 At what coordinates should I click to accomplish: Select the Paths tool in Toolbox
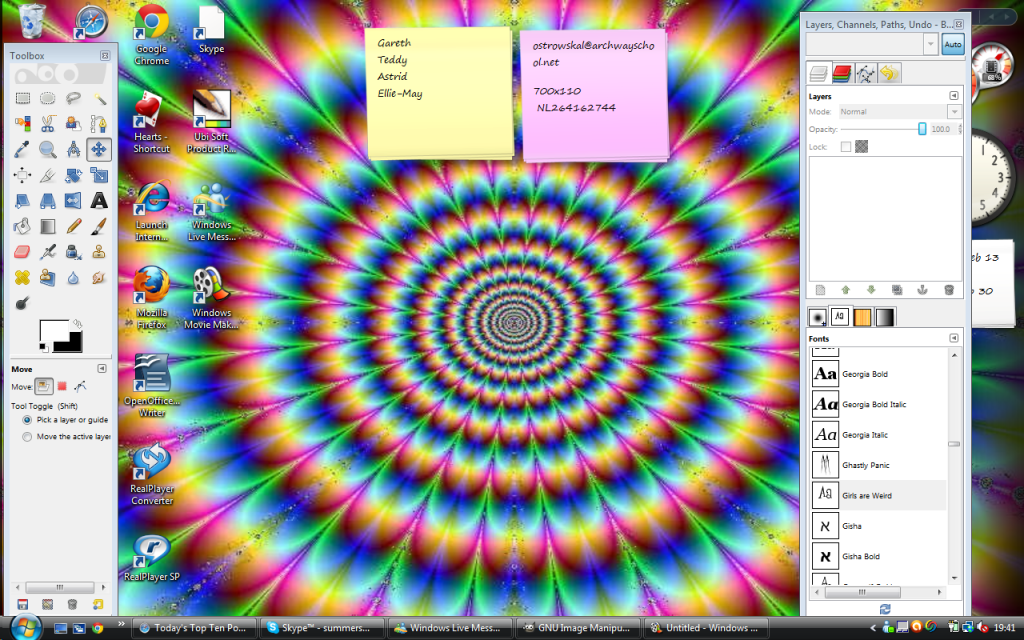click(x=99, y=124)
